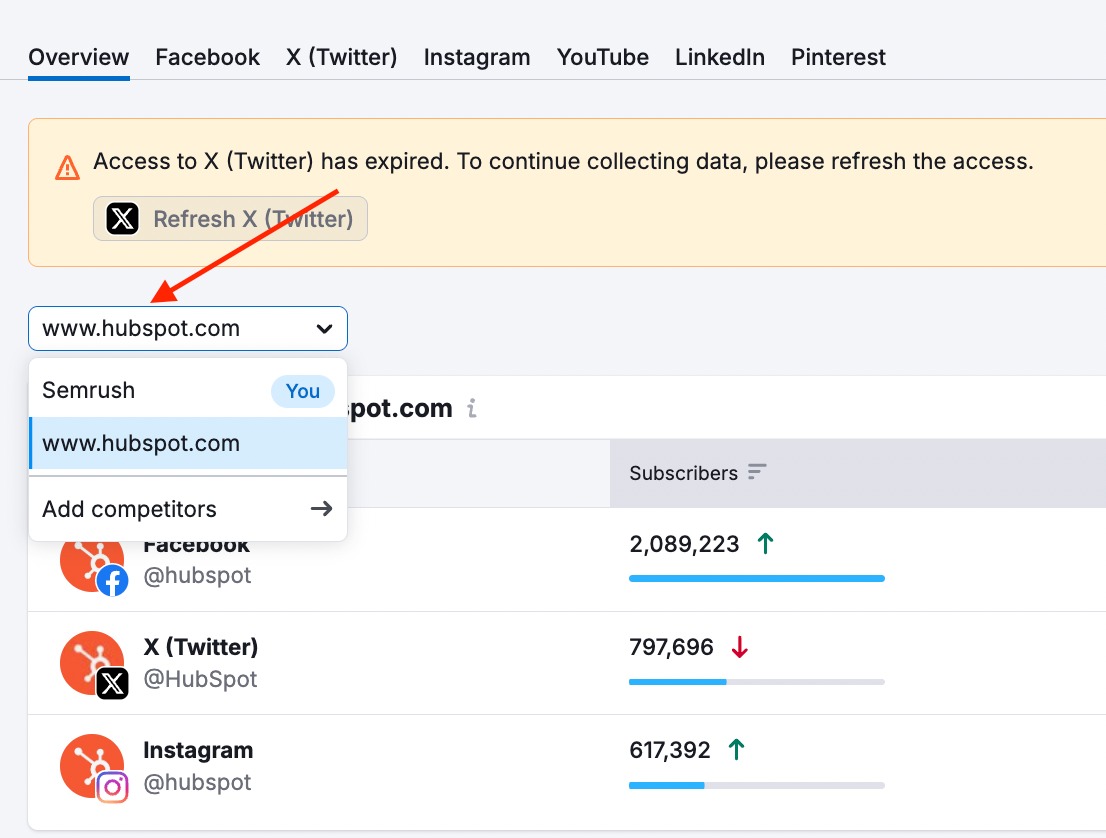Go to the Instagram tab
Screen dimensions: 1106x838
[x=477, y=57]
